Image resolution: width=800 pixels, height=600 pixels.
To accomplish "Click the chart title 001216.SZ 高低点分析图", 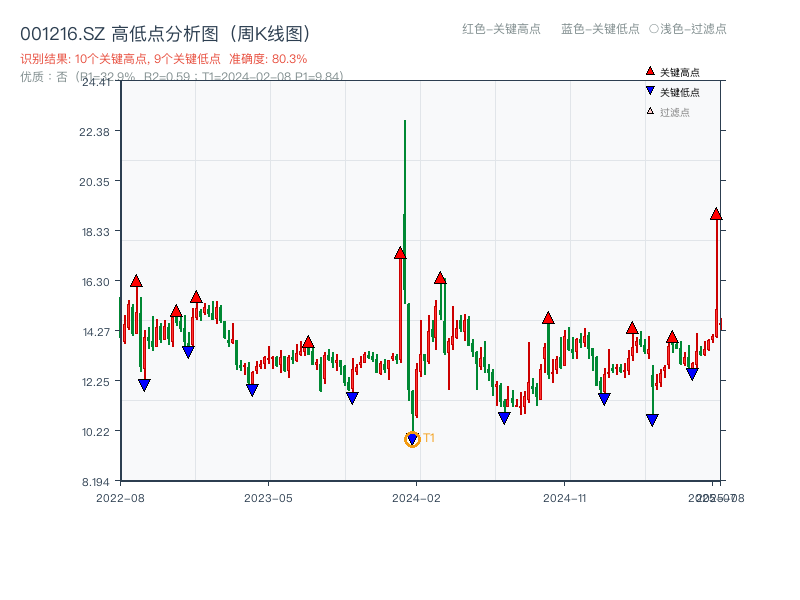I will click(x=165, y=34).
